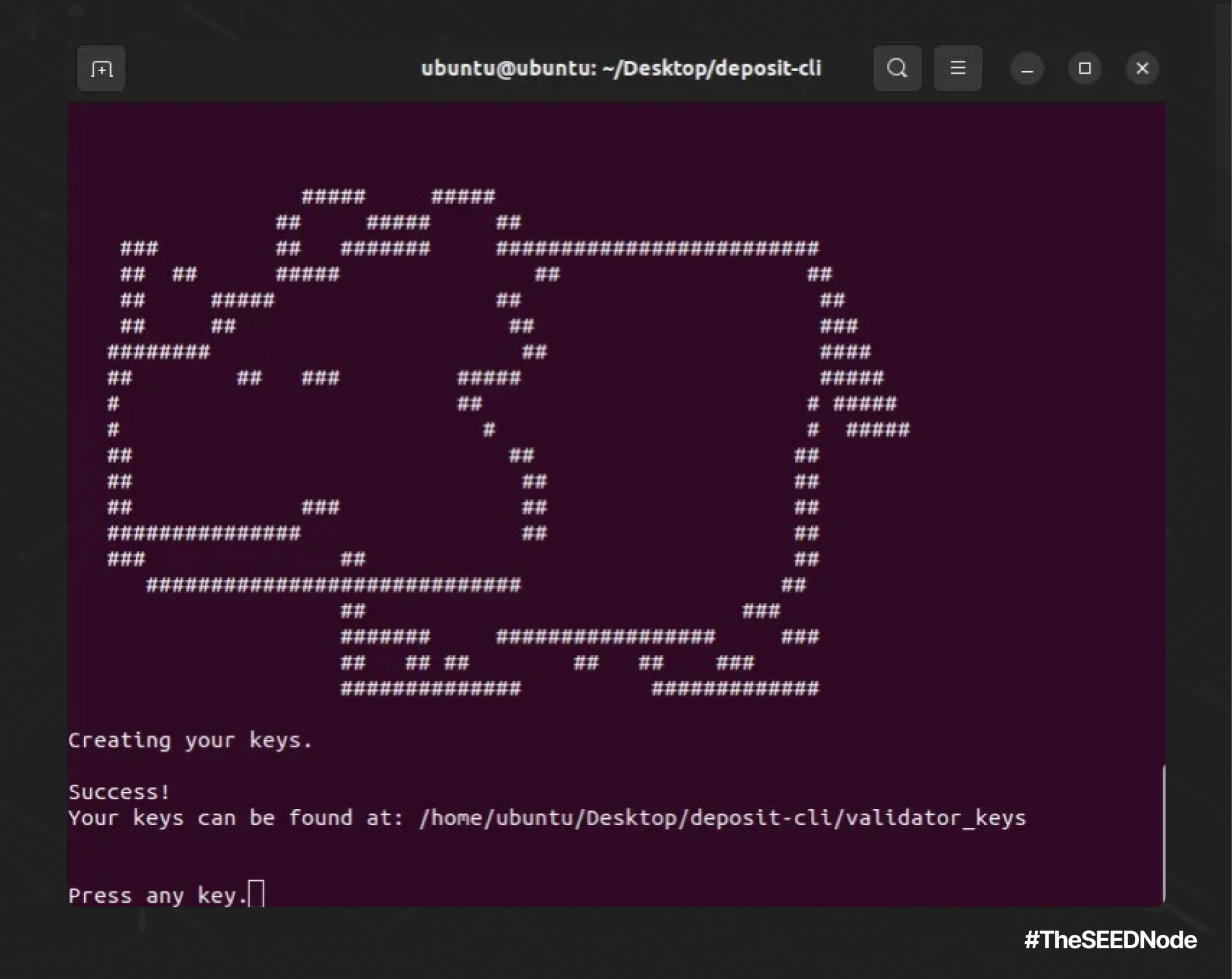Open the terminal hamburger menu
Viewport: 1232px width, 979px height.
click(958, 68)
